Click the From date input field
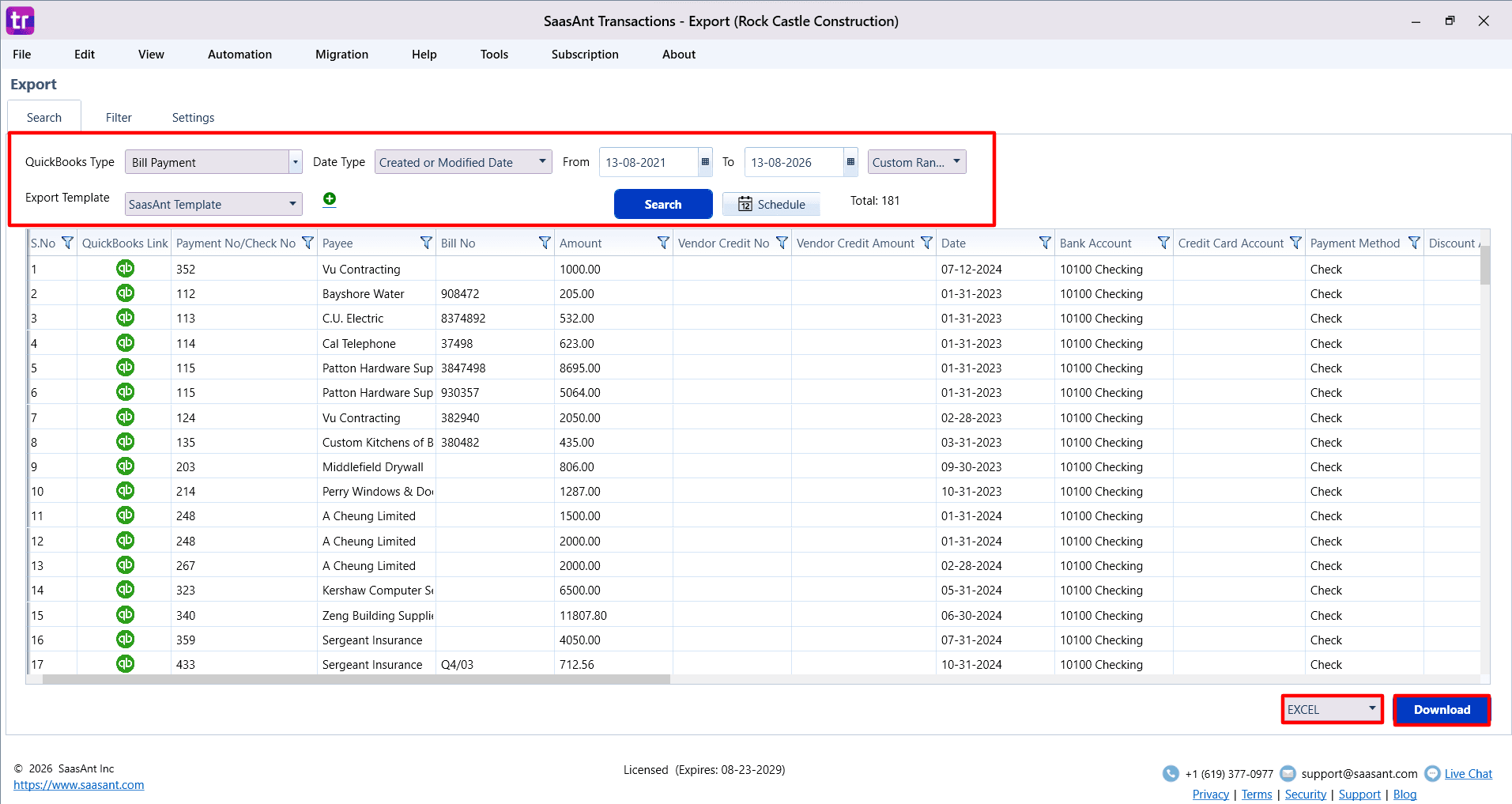Viewport: 1512px width, 804px height. pos(648,162)
